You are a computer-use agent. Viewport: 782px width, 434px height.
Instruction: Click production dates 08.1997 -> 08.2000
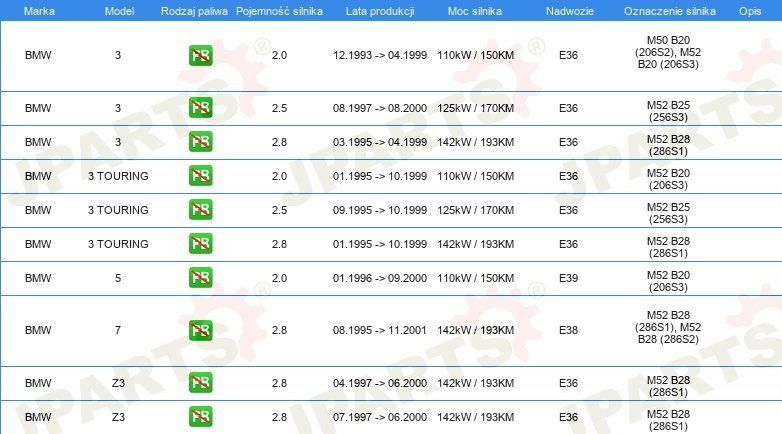380,108
